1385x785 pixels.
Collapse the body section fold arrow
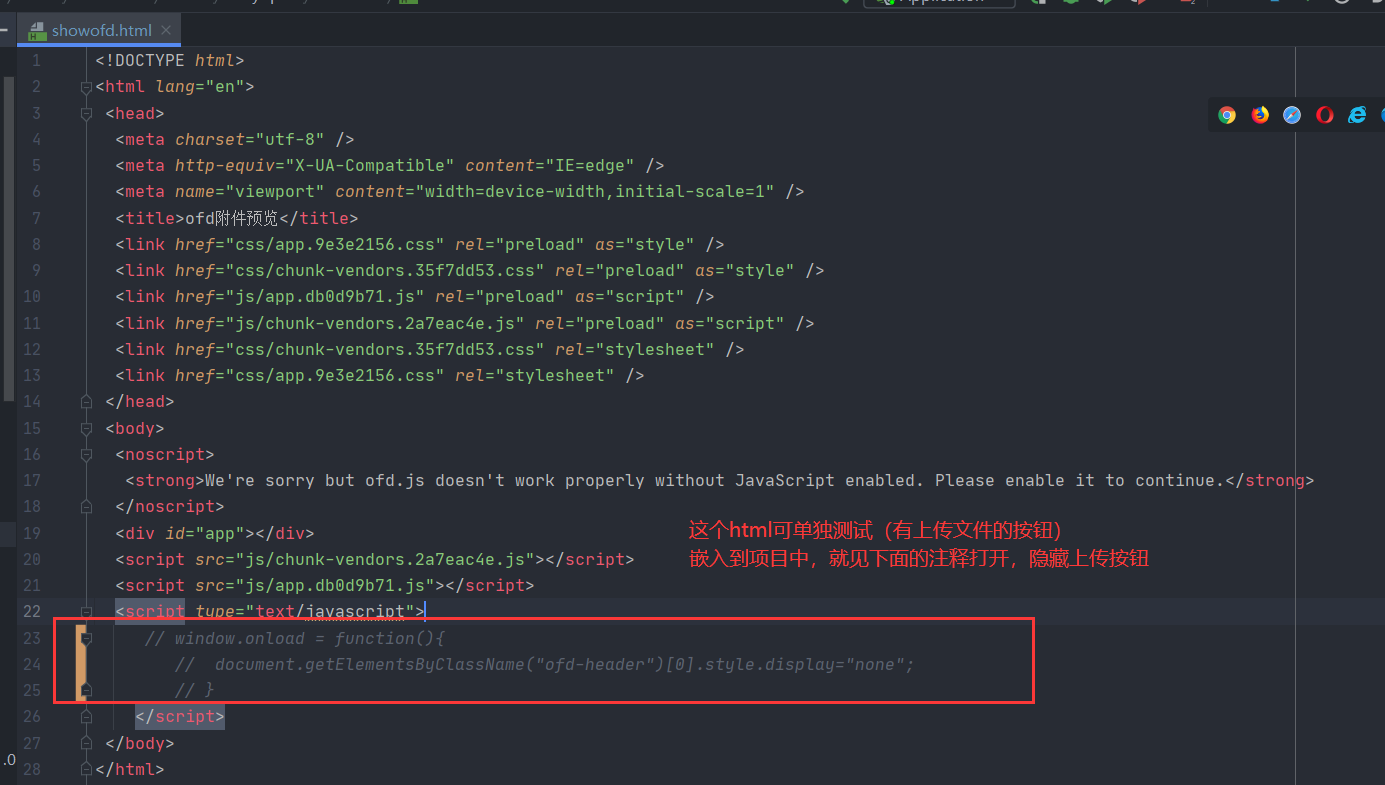pos(86,428)
